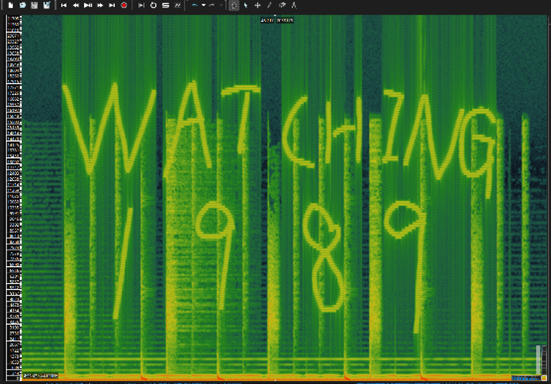
Task: Click the Play/Pause button
Action: 88,5
